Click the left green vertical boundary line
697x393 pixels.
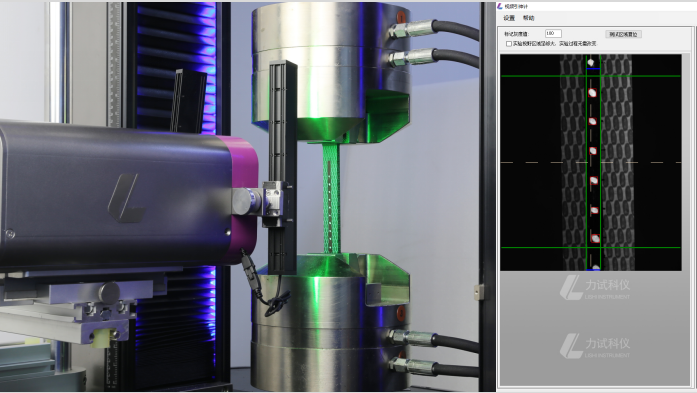(586, 162)
